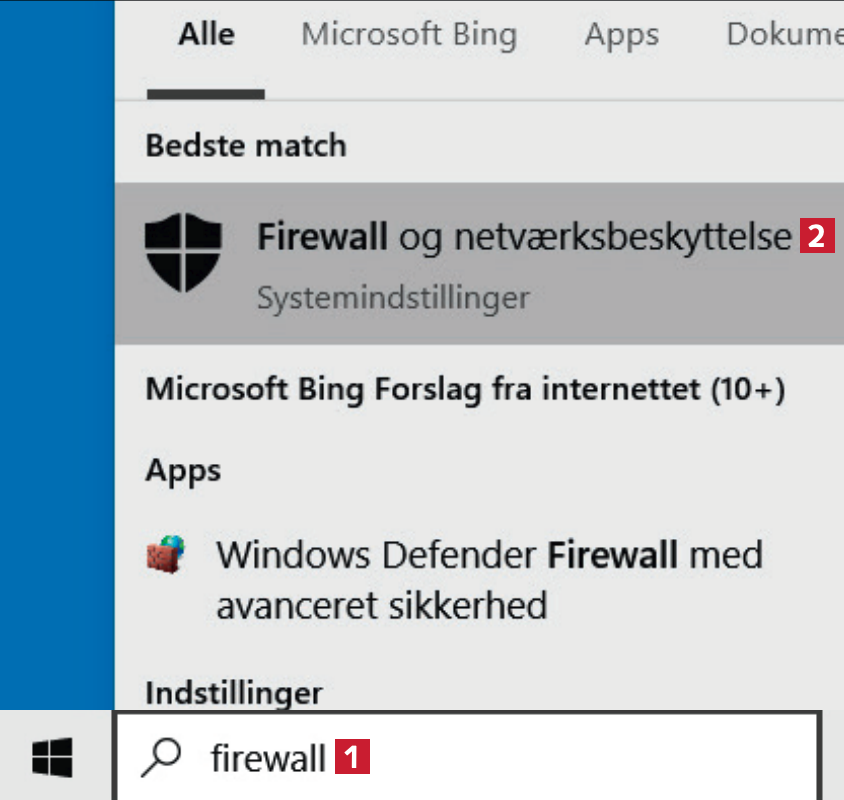Click the Windows Defender Firewall brick icon

[165, 556]
